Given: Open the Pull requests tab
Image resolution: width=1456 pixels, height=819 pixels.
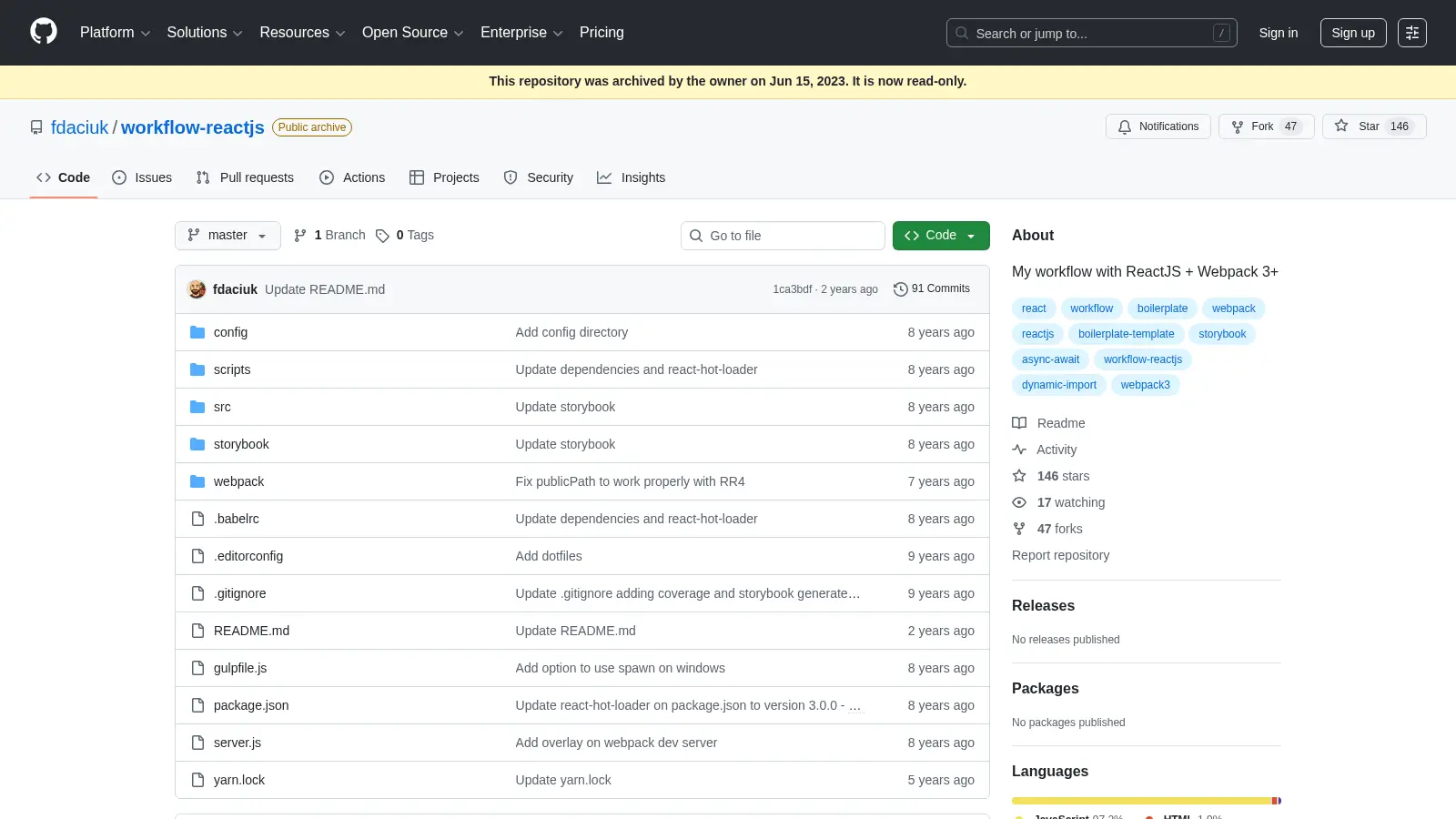Looking at the screenshot, I should pyautogui.click(x=245, y=177).
